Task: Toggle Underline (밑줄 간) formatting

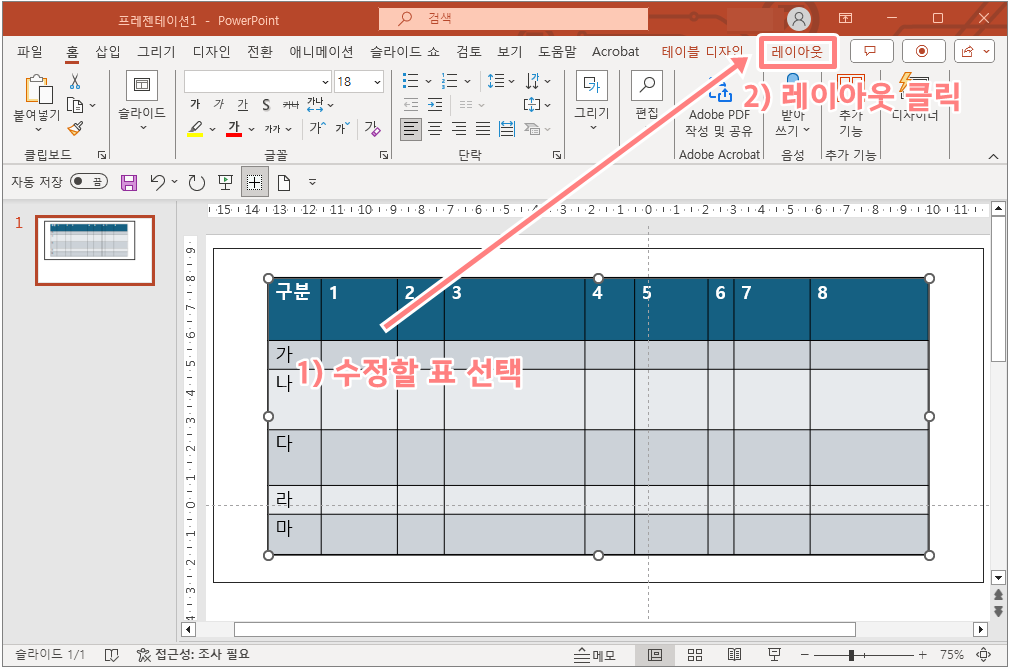Action: [242, 104]
